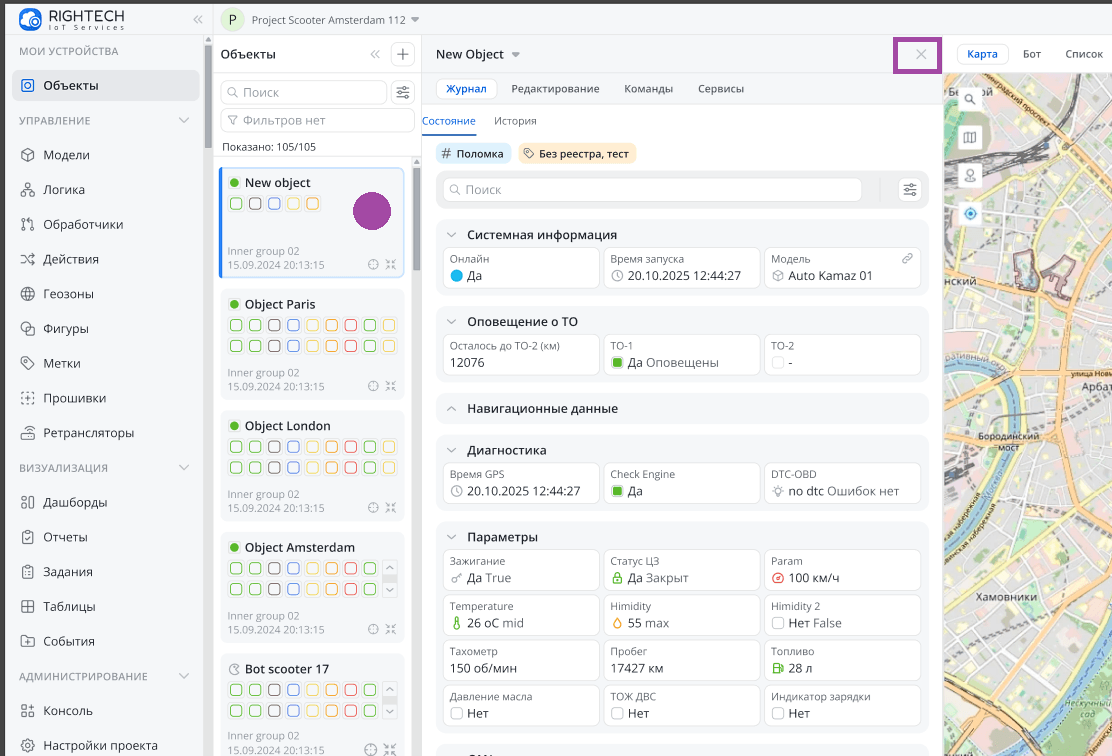Open the История sub-tab
Image resolution: width=1112 pixels, height=756 pixels.
tap(515, 121)
